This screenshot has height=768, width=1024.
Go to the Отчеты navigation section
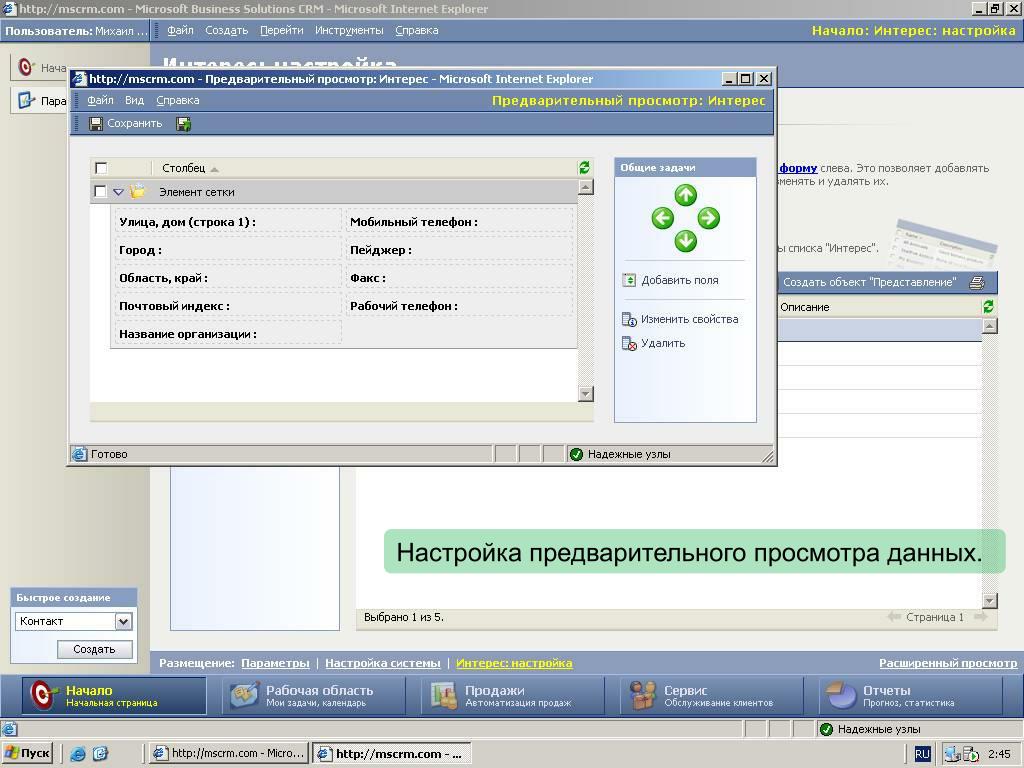[x=911, y=696]
